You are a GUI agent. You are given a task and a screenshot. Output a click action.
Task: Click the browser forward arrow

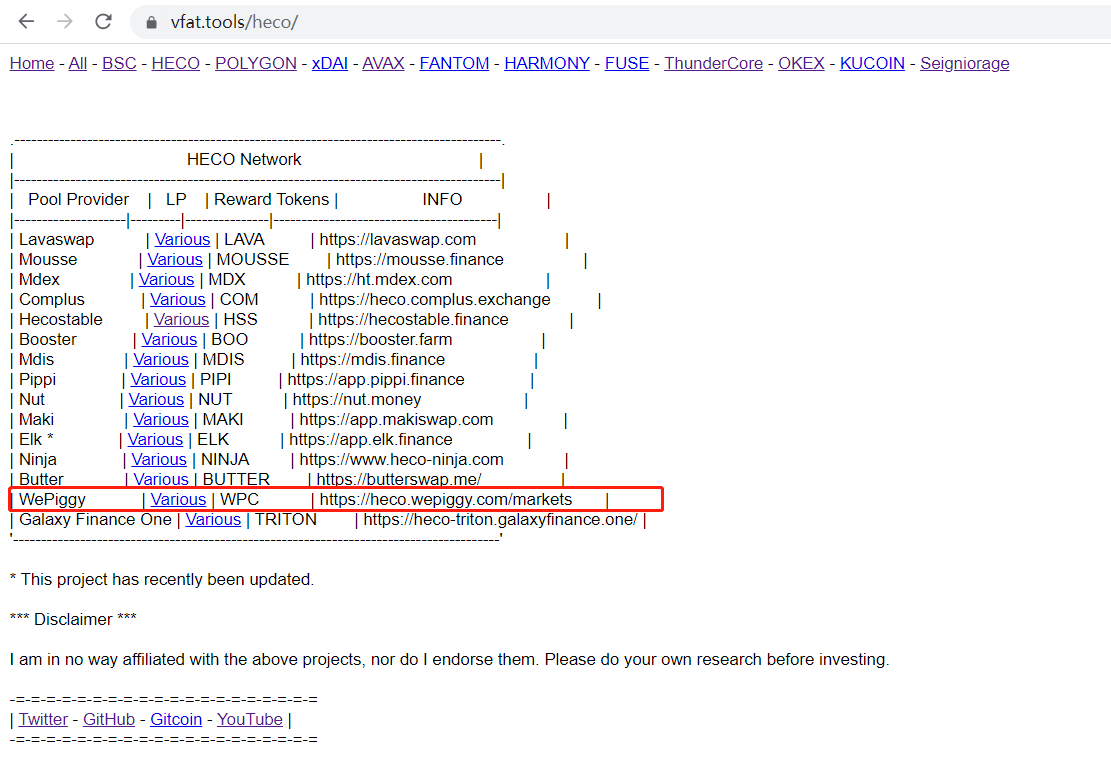64,21
